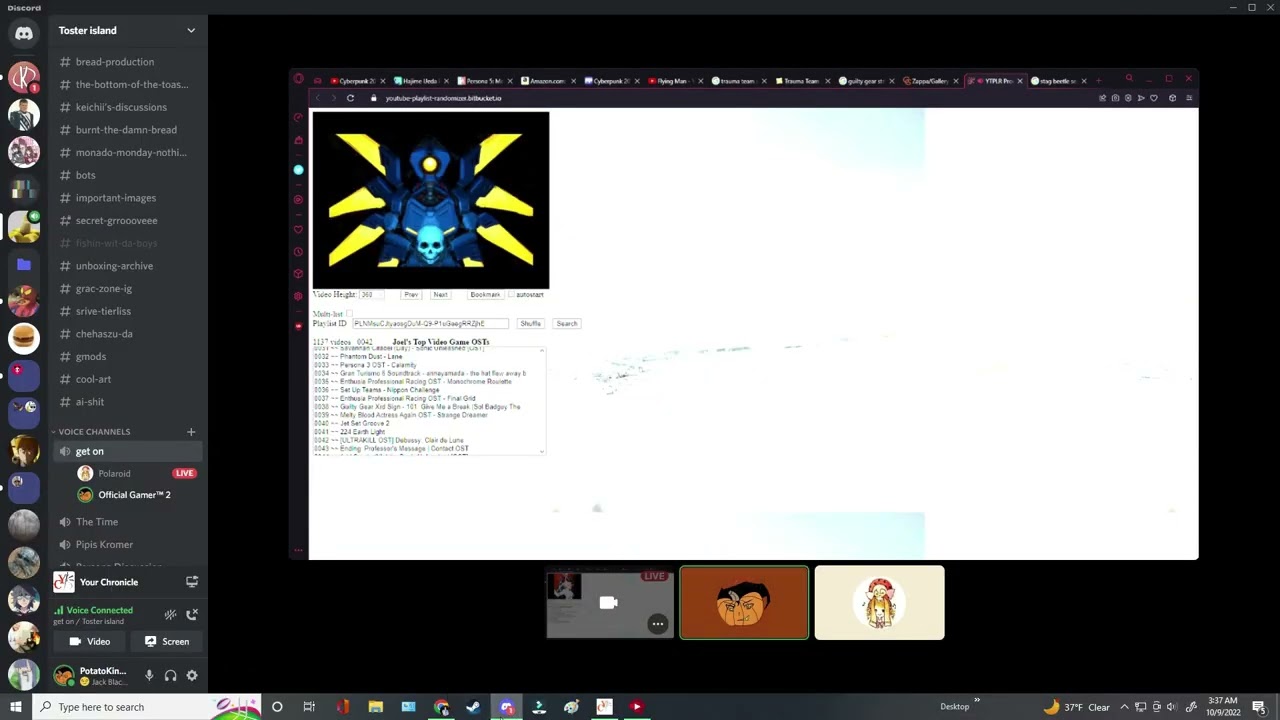
Task: Start camera with Video button
Action: [x=90, y=642]
